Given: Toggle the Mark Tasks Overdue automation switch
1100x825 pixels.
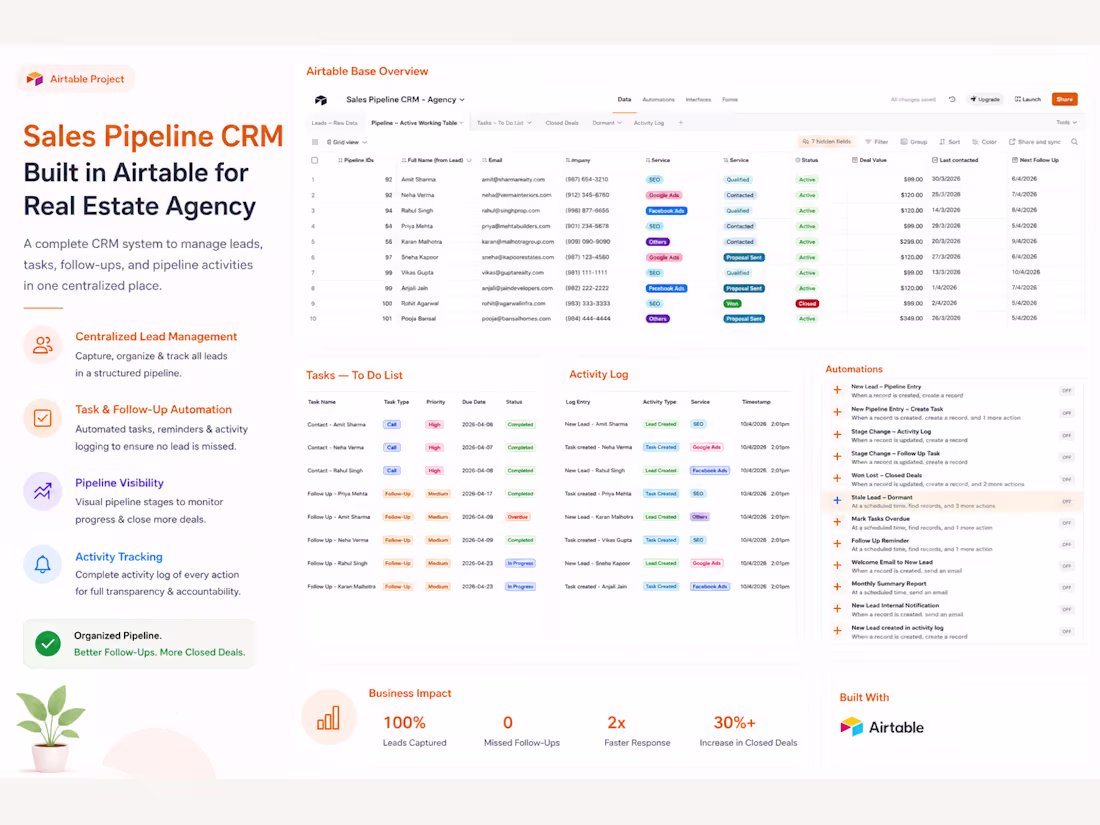Looking at the screenshot, I should click(x=1066, y=523).
